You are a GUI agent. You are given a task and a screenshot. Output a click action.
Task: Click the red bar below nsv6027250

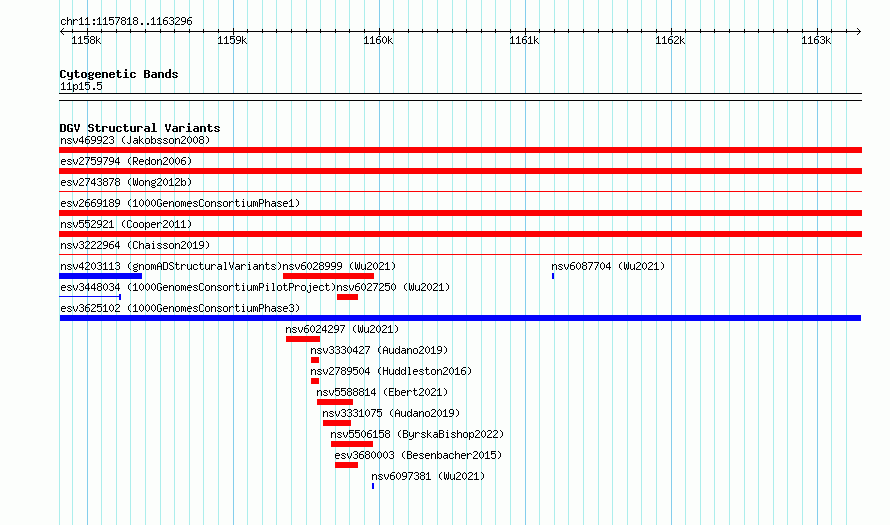click(x=347, y=297)
